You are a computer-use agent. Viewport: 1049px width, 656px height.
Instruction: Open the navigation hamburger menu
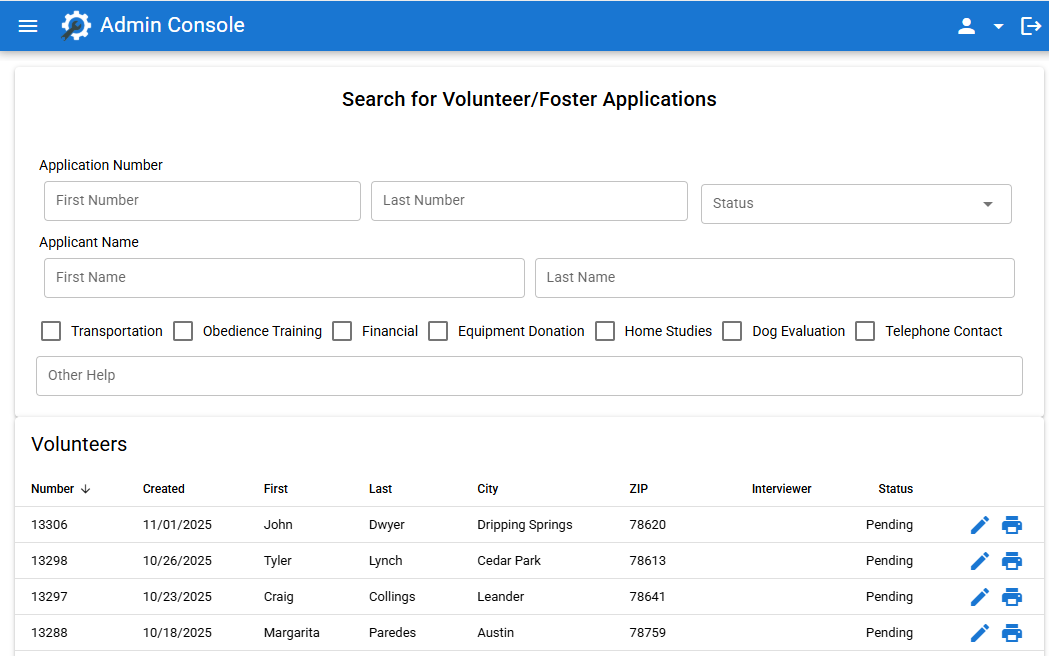(27, 25)
